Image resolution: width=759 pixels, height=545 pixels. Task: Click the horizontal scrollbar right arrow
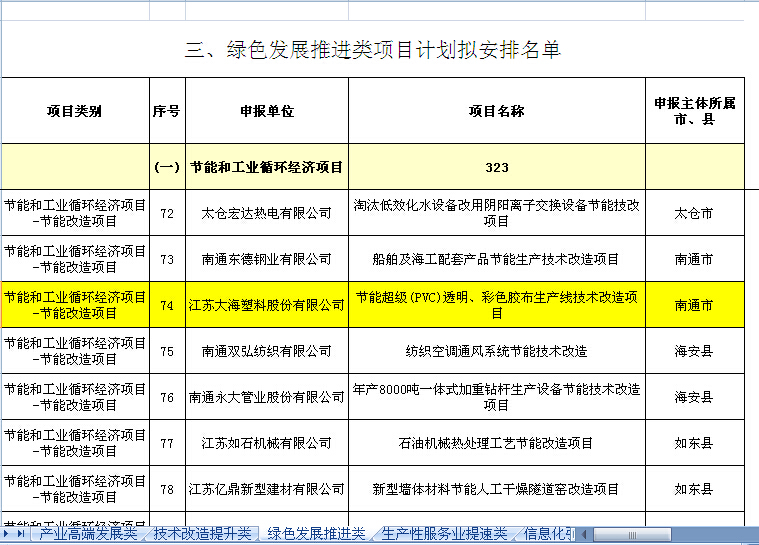tap(750, 534)
